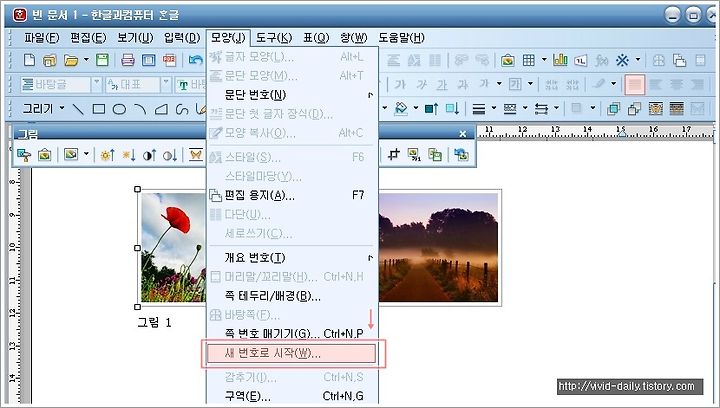Insert special character asterisk icon
The width and height of the screenshot is (720, 408).
pos(622,60)
